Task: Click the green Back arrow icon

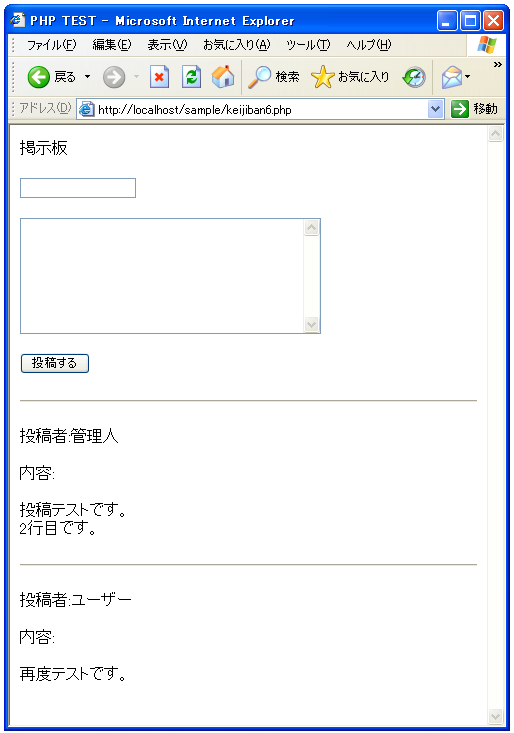Action: 38,77
